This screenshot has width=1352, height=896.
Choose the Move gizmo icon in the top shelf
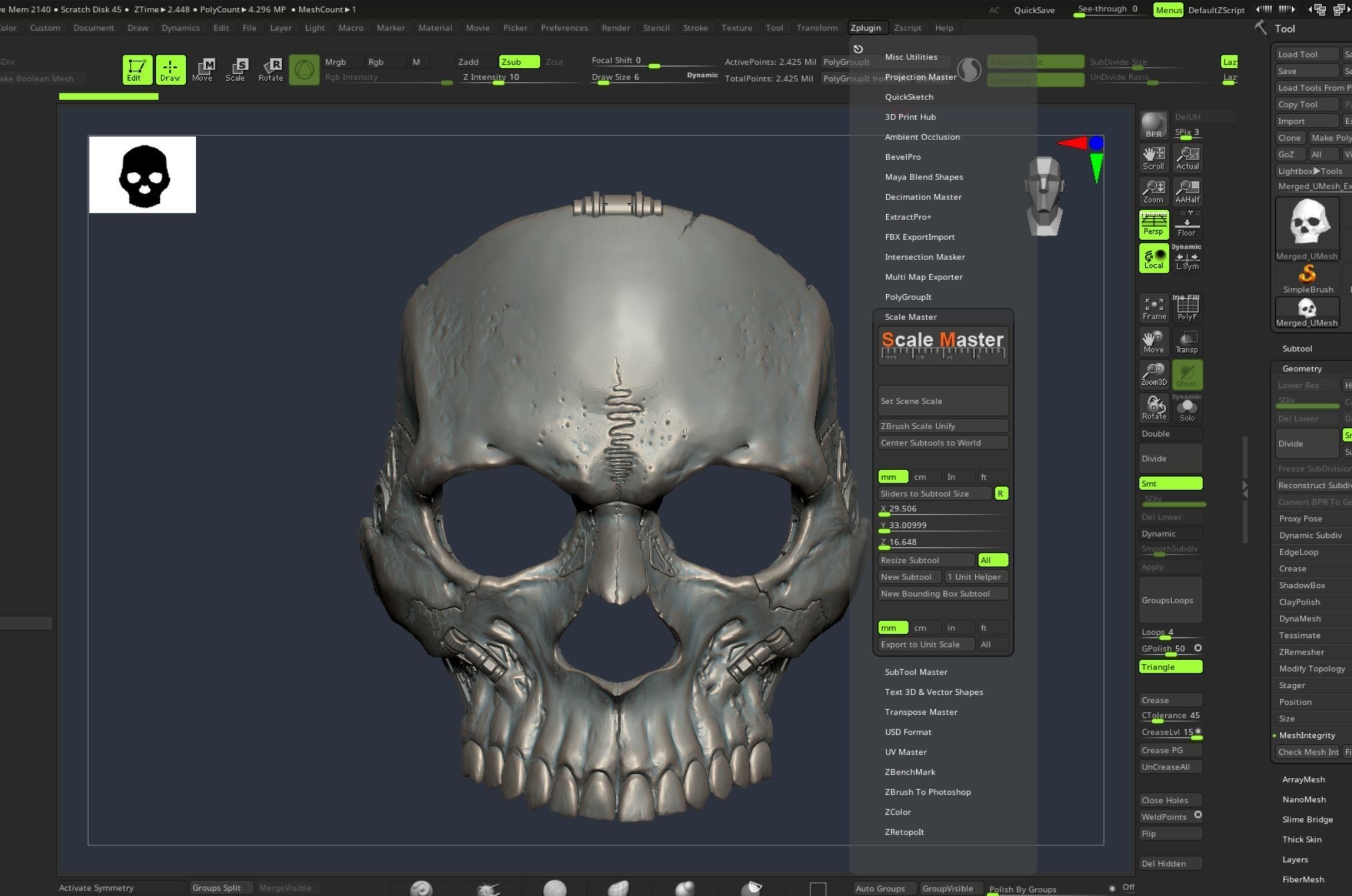pos(203,69)
